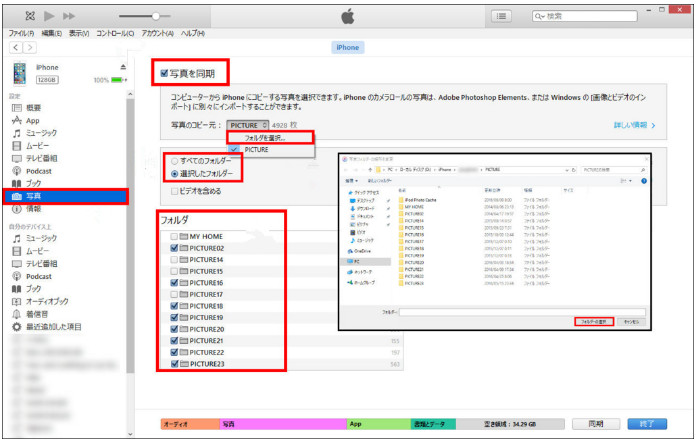Open App in settings sidebar
Viewport: 697px width, 442px height.
pos(32,121)
